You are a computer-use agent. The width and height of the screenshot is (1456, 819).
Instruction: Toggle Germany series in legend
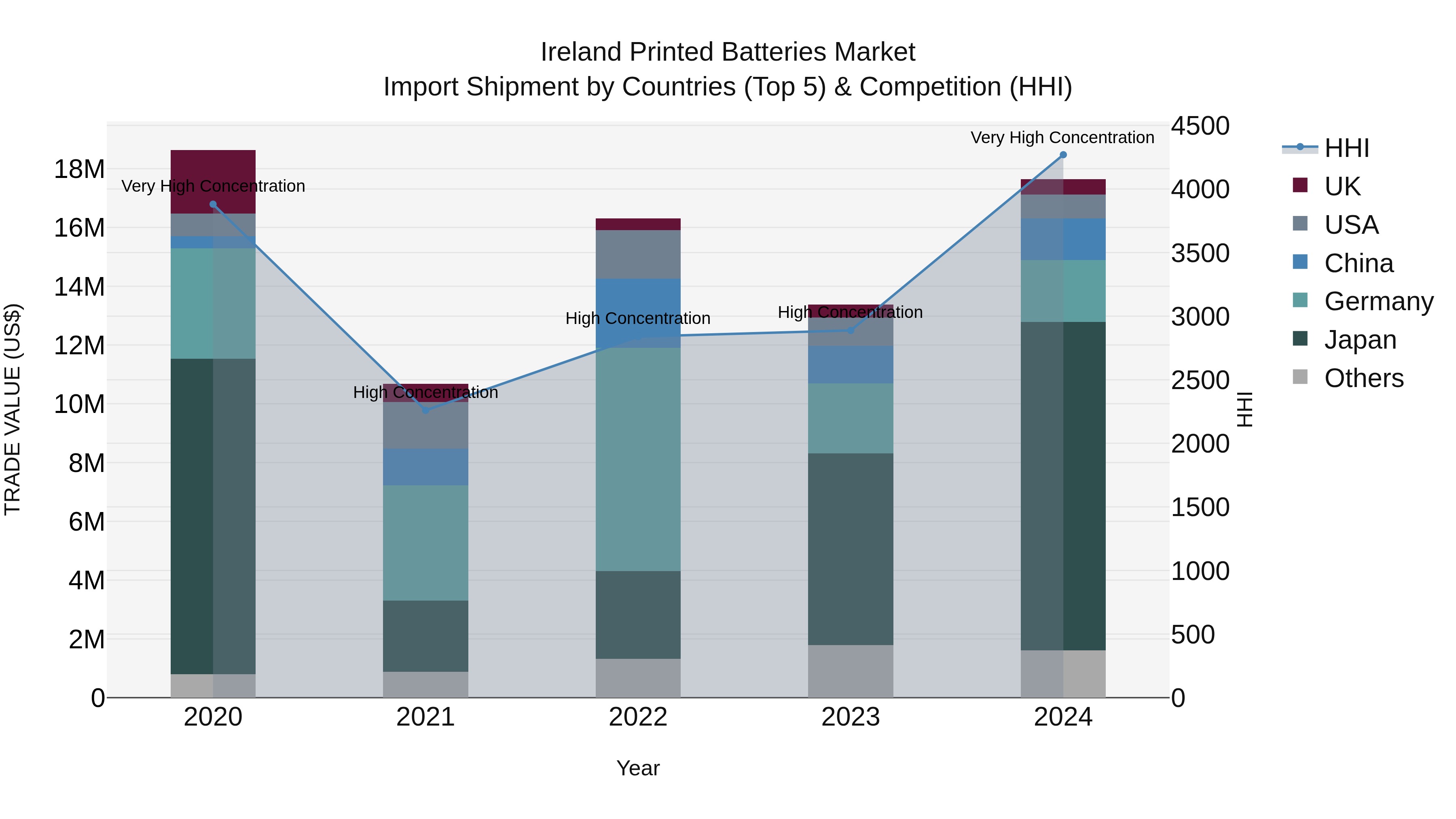point(1363,301)
